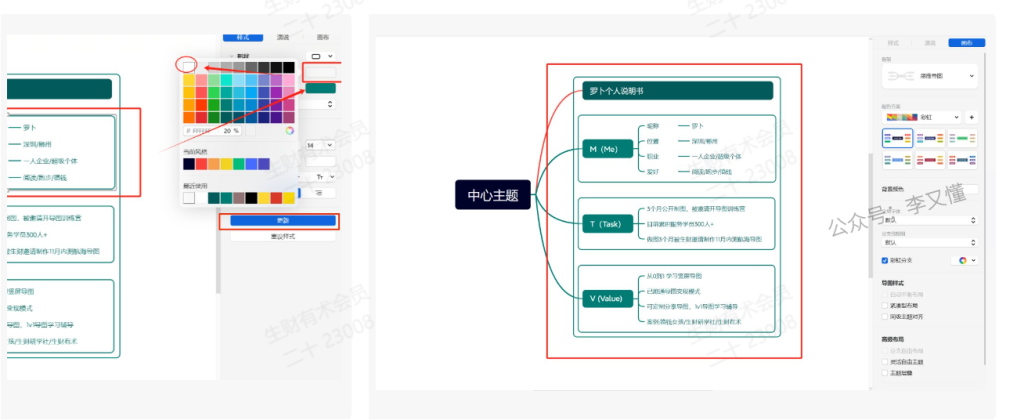Click the plus icon beside color scheme

click(971, 117)
